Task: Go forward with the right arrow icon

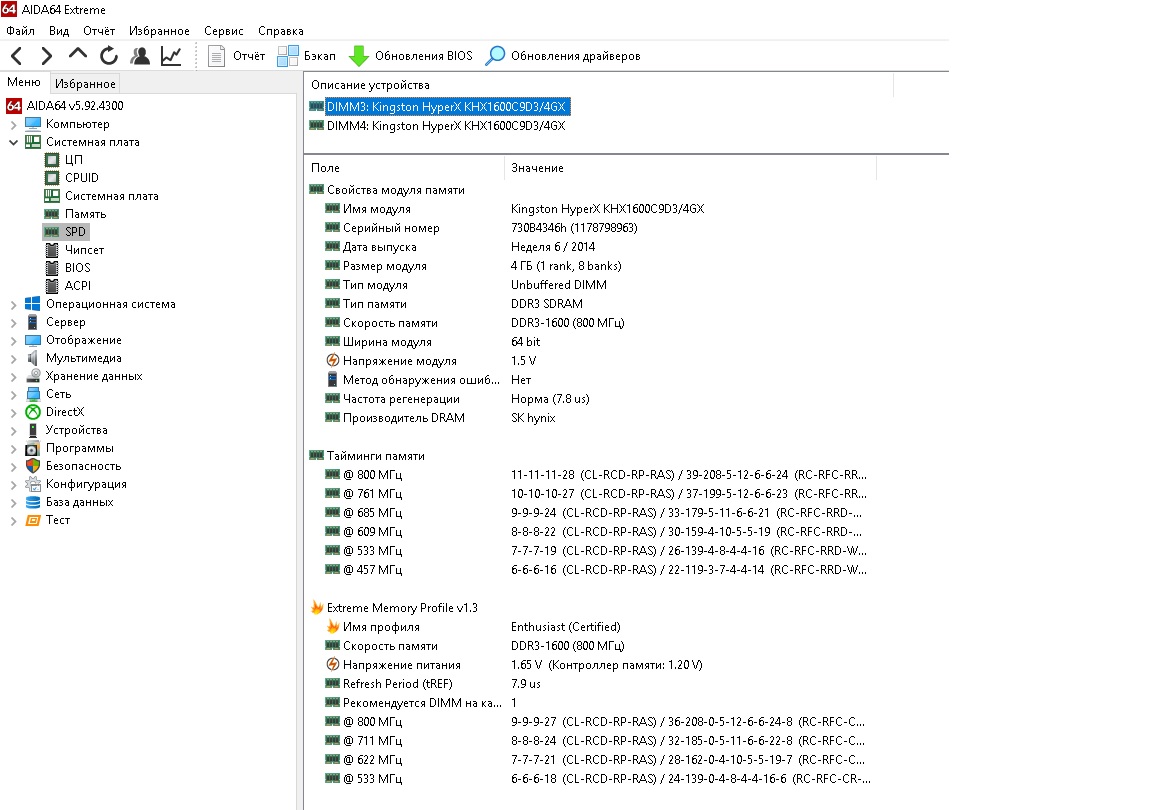Action: [x=46, y=56]
